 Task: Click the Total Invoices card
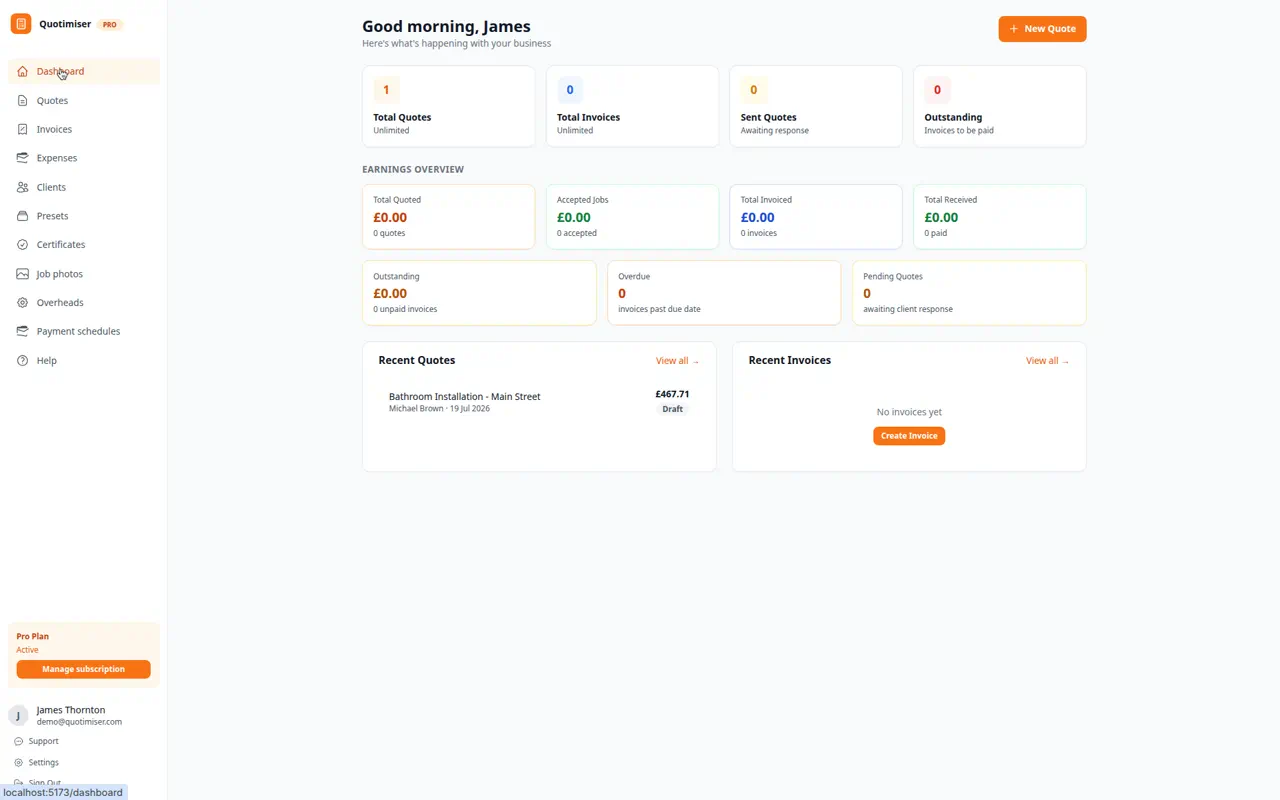[x=632, y=106]
